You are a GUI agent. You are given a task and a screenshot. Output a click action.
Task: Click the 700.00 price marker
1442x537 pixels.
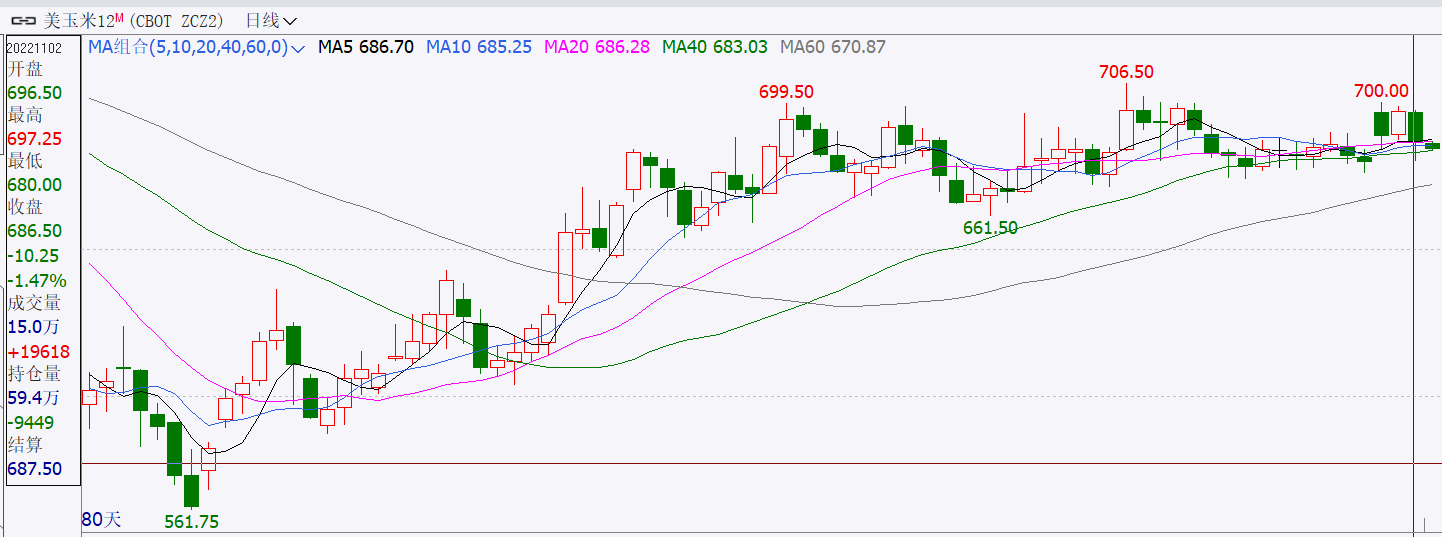[1381, 91]
